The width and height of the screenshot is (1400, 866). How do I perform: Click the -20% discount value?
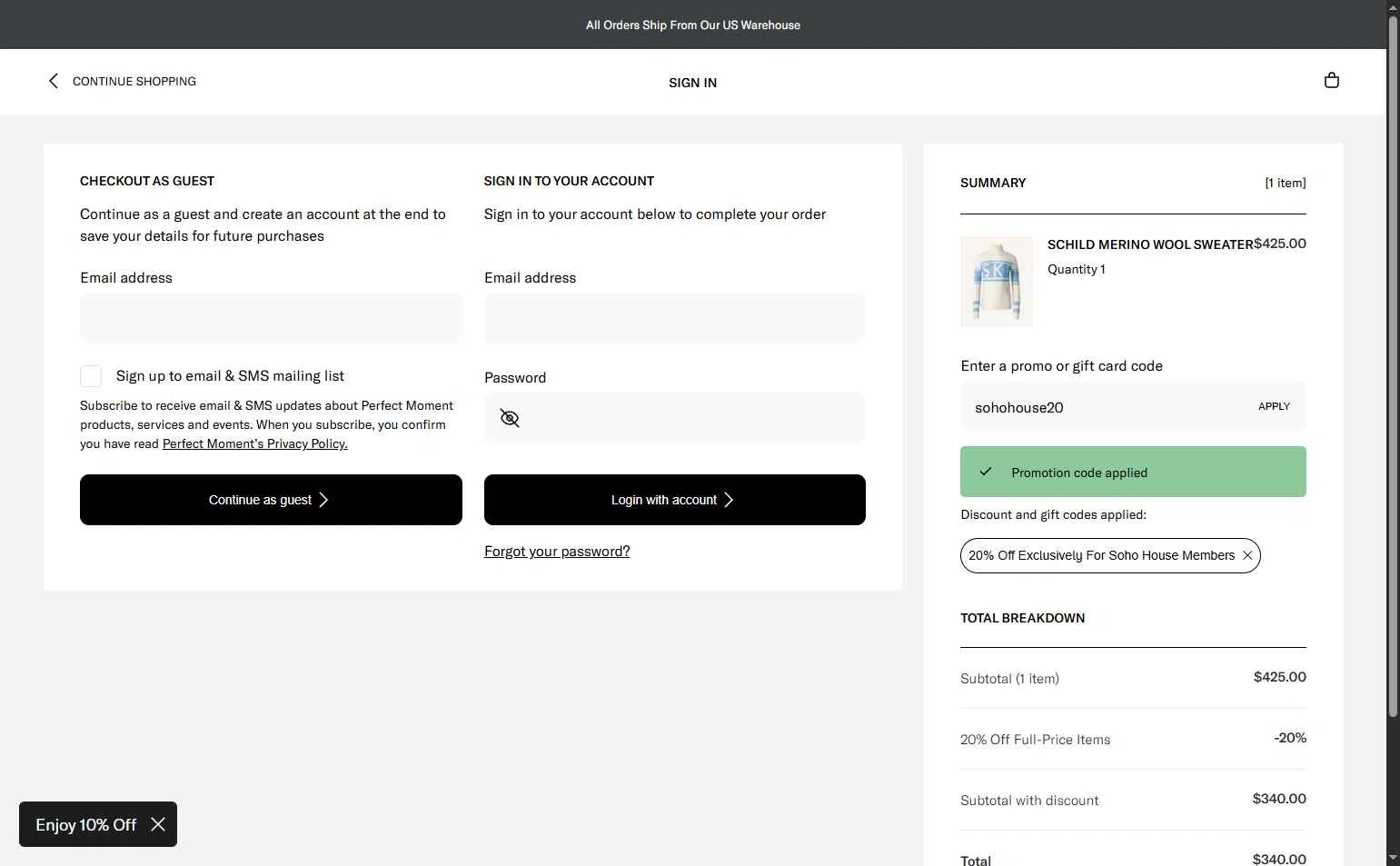tap(1290, 738)
